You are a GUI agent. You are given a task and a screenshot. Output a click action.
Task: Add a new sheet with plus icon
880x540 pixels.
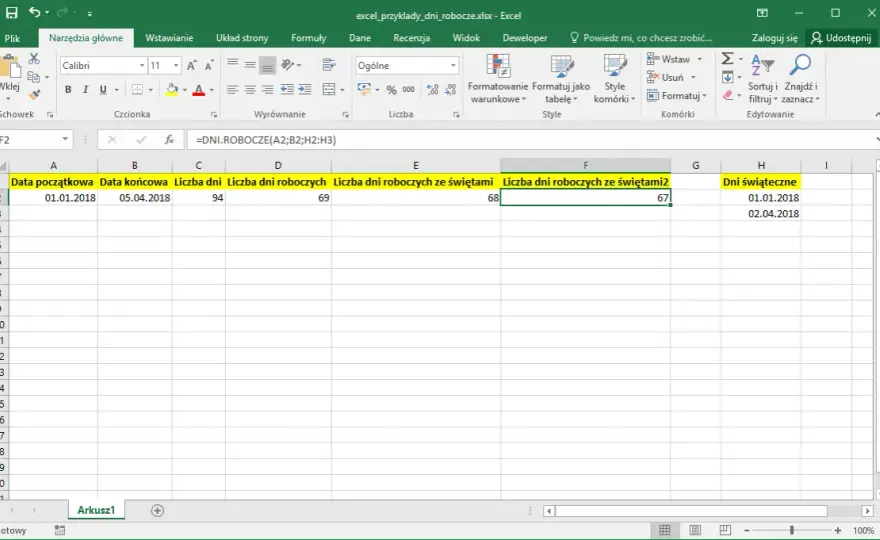[x=157, y=510]
